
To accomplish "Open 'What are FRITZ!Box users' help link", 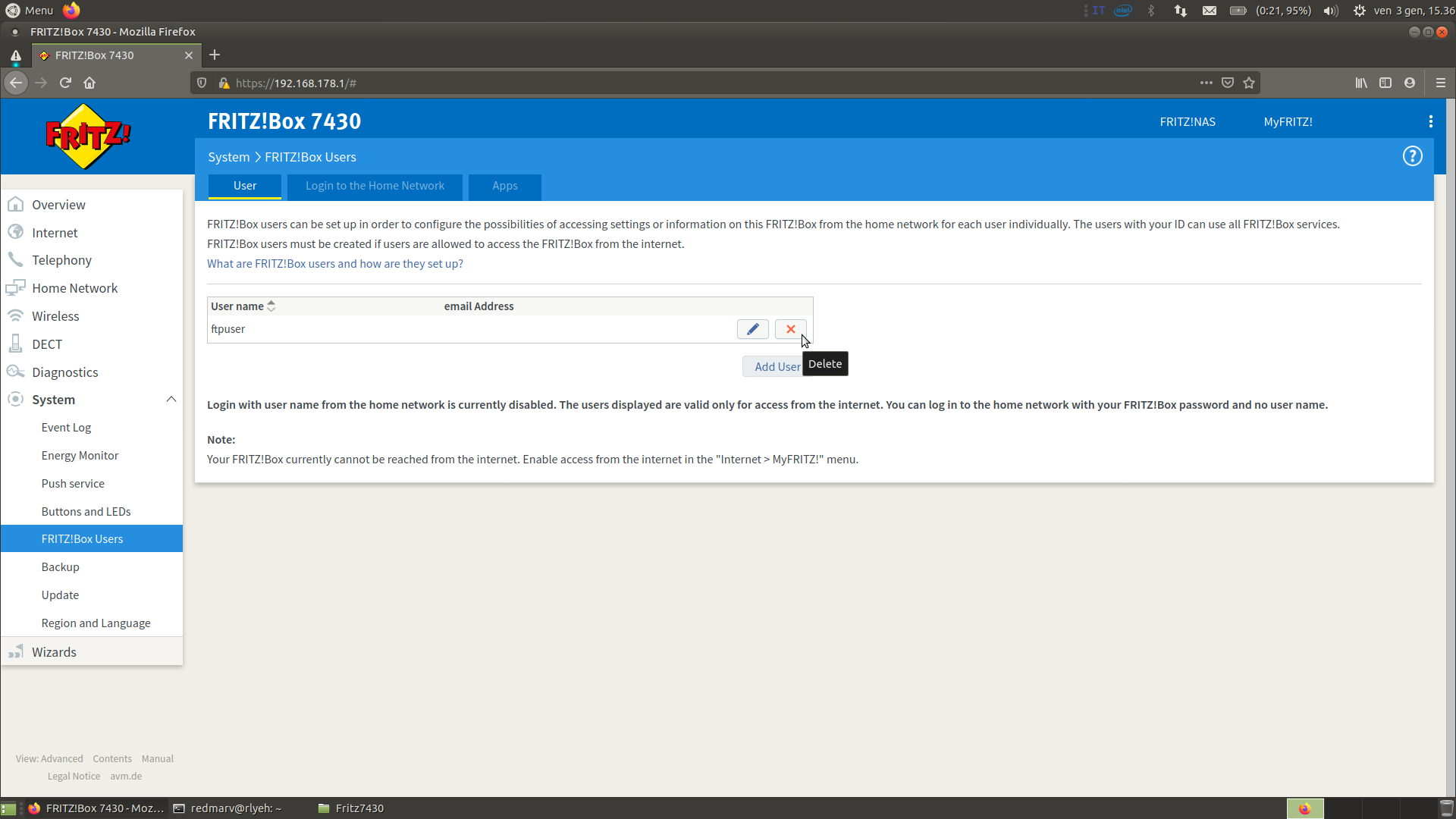I will tap(335, 264).
